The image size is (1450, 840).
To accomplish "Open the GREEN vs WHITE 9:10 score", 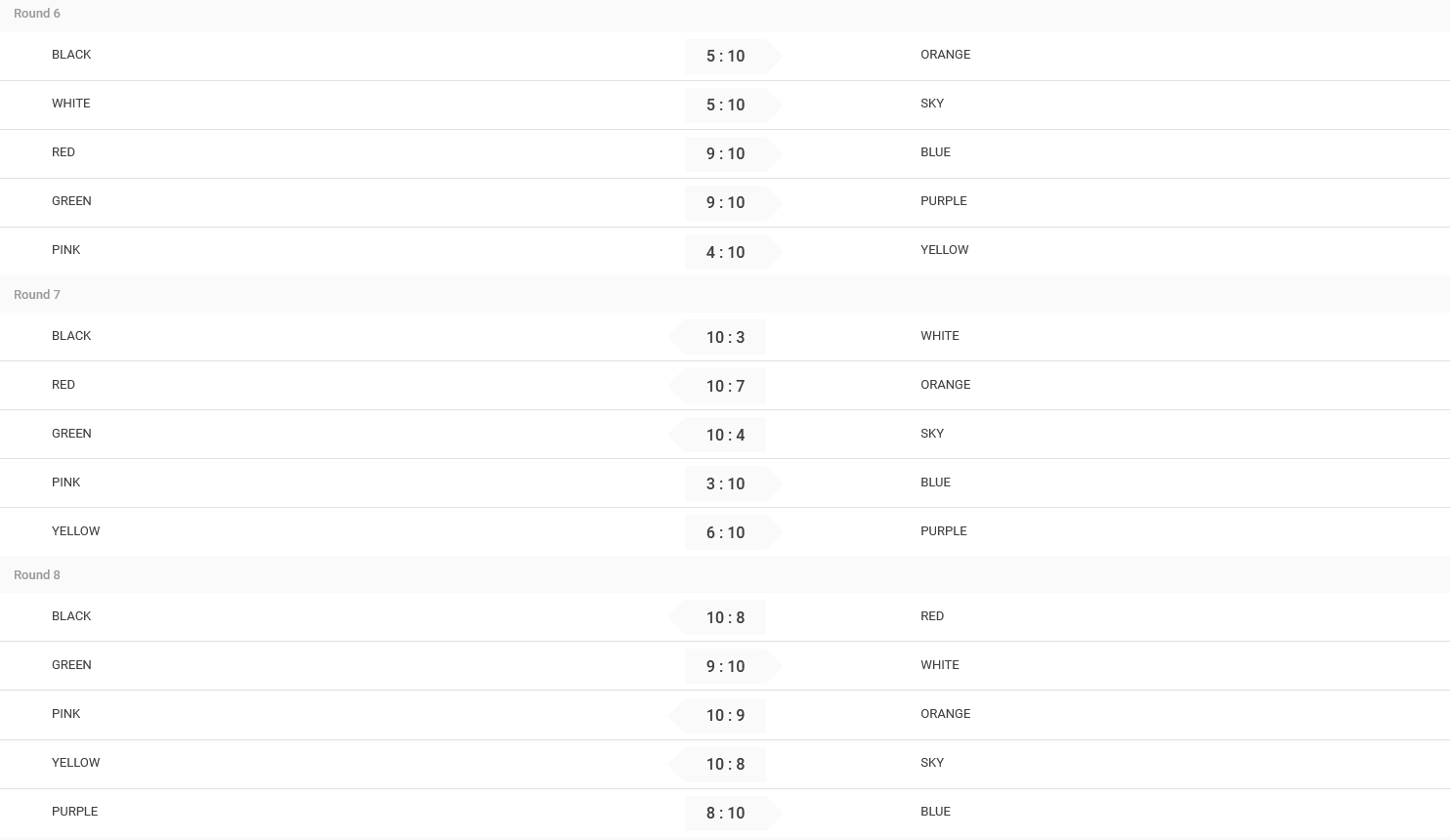I will point(725,666).
